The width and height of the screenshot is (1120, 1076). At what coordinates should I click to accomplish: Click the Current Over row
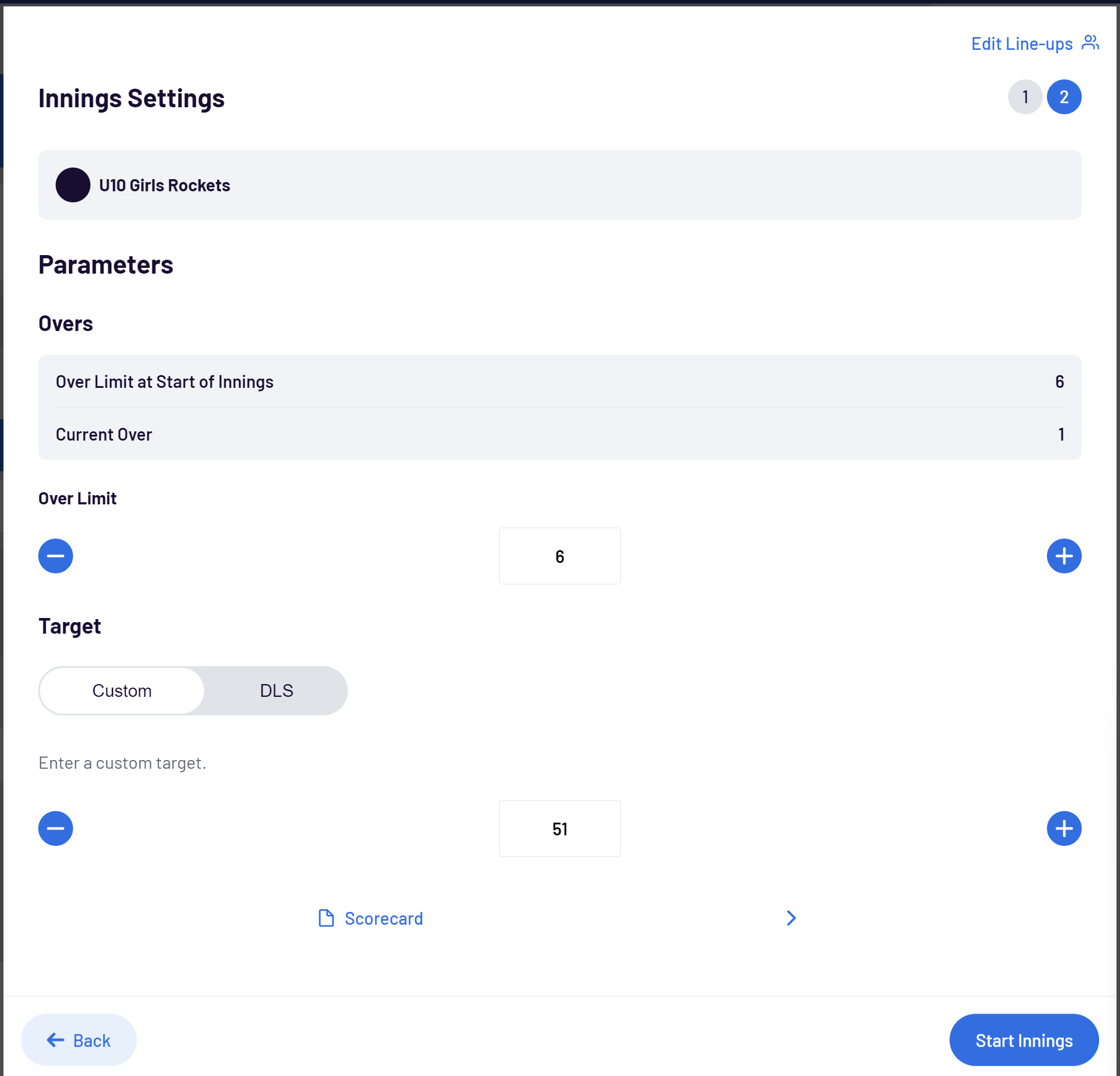coord(559,434)
